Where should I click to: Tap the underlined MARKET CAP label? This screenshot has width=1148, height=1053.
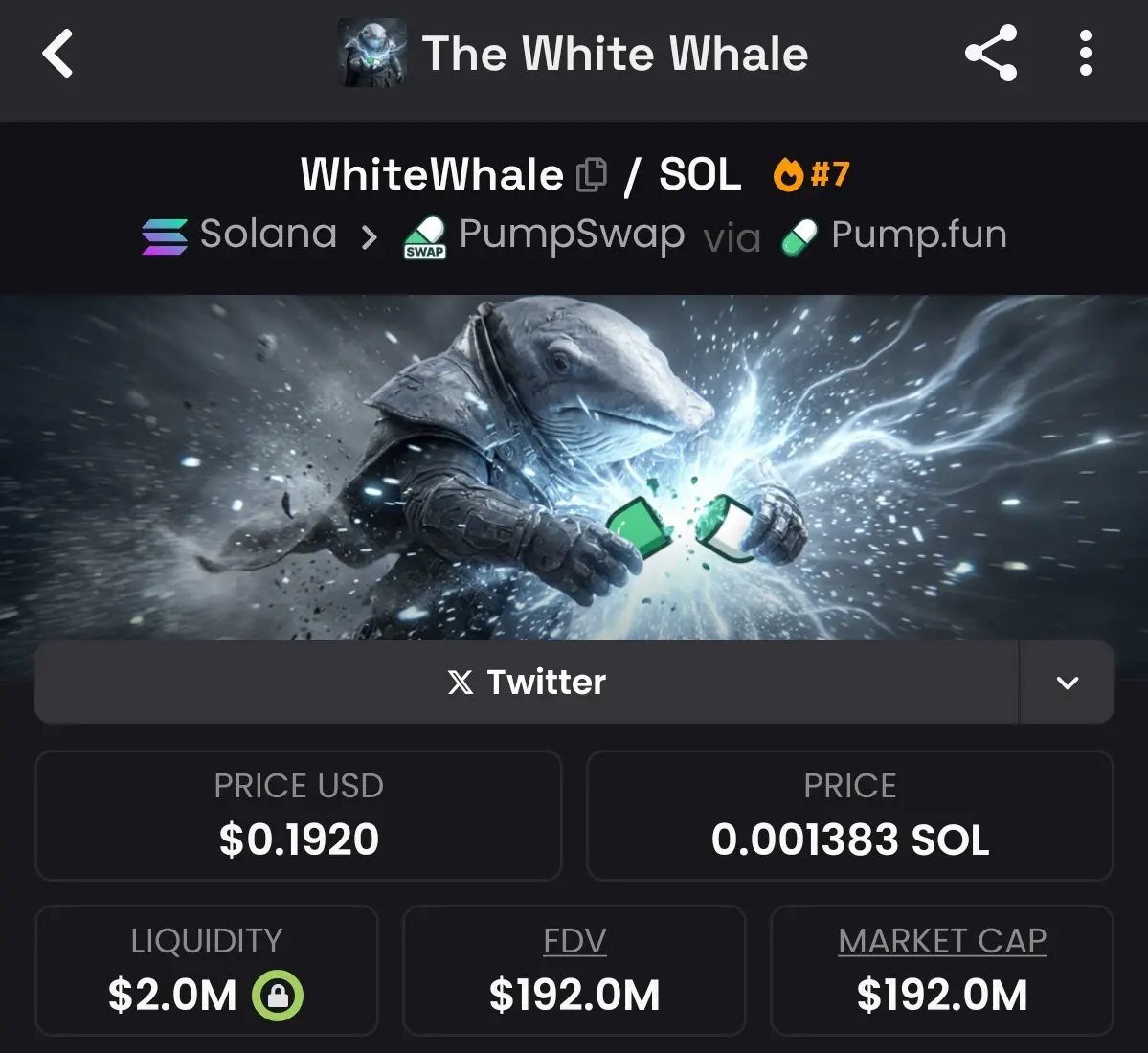click(x=942, y=941)
